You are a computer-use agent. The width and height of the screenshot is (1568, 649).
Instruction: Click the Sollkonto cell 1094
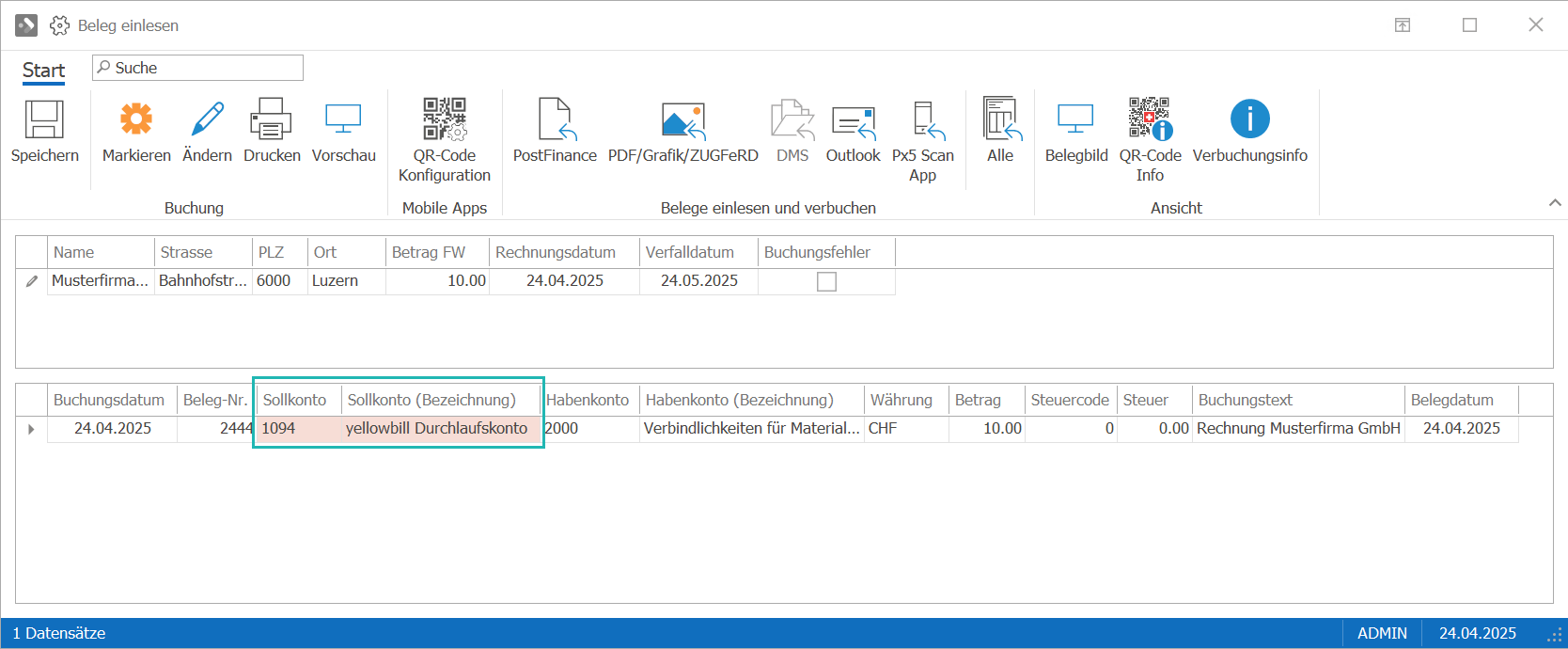[297, 429]
